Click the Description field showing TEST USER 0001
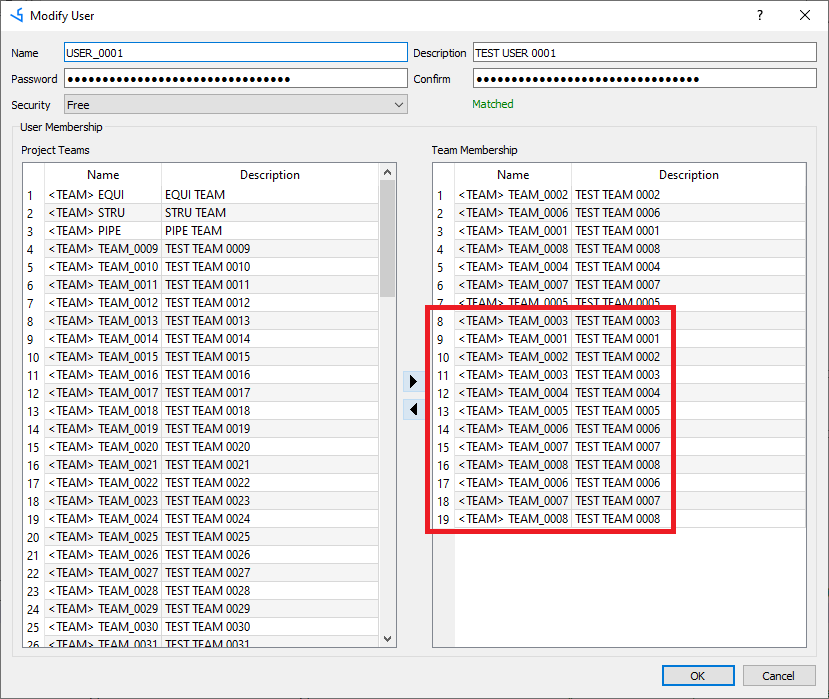The height and width of the screenshot is (699, 829). click(644, 52)
